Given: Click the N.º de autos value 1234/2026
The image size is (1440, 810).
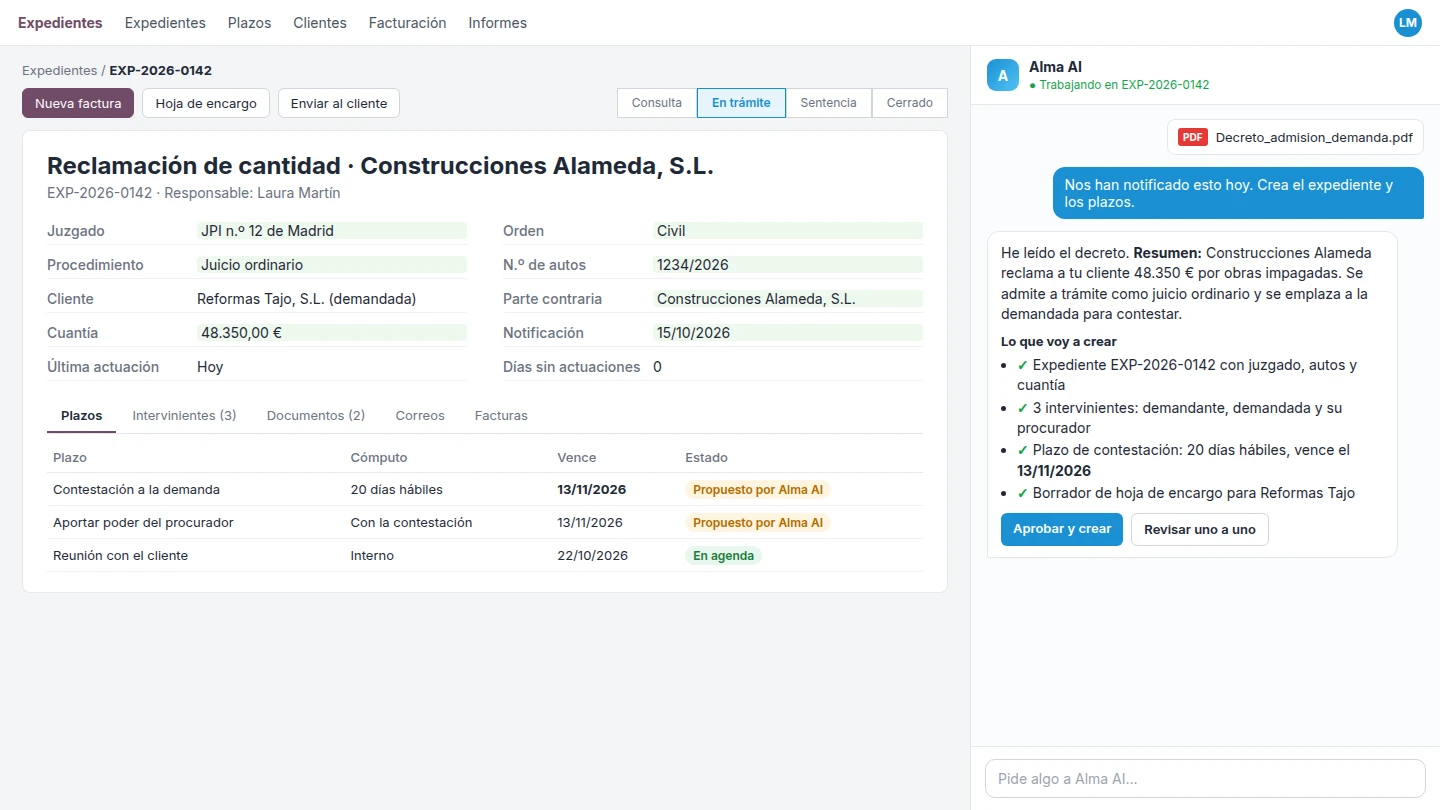Looking at the screenshot, I should pyautogui.click(x=788, y=265).
